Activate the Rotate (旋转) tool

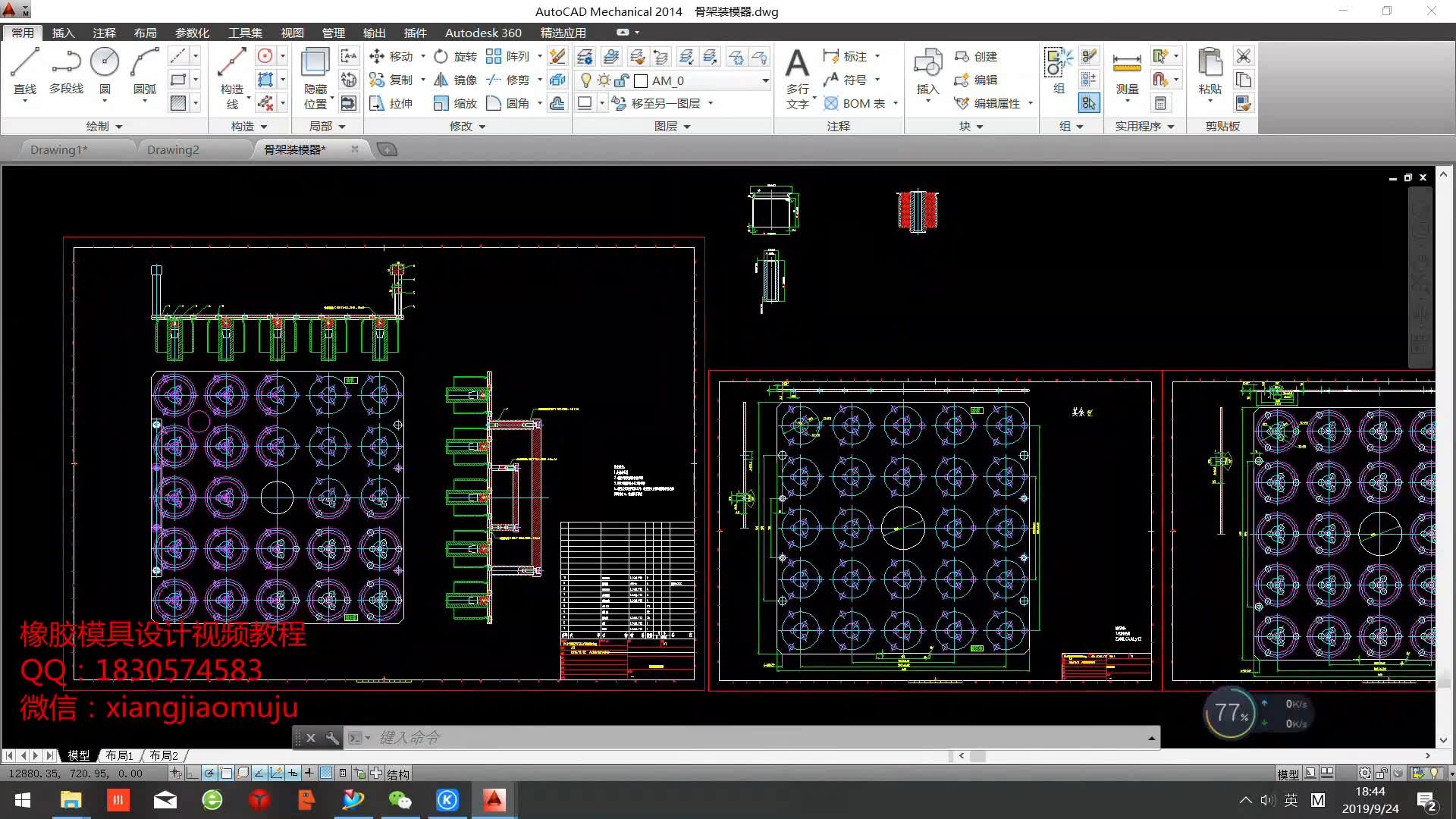click(456, 56)
